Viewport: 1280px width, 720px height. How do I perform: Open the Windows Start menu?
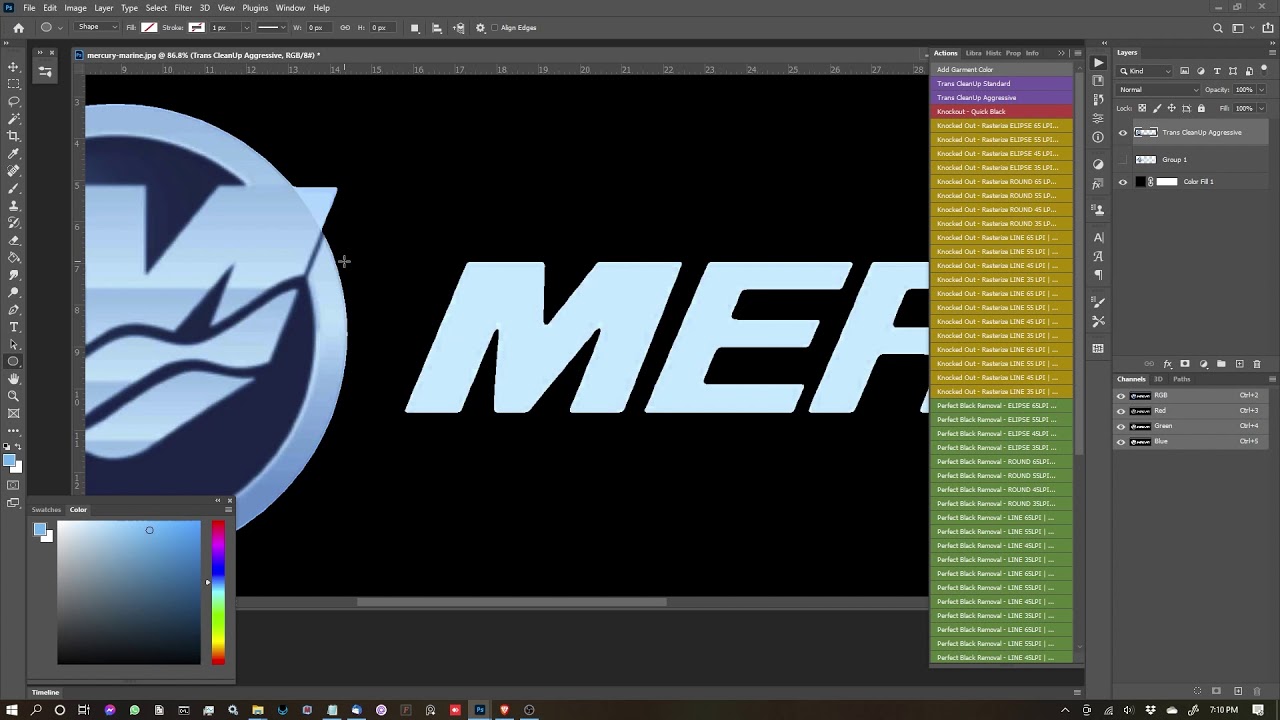coord(12,710)
